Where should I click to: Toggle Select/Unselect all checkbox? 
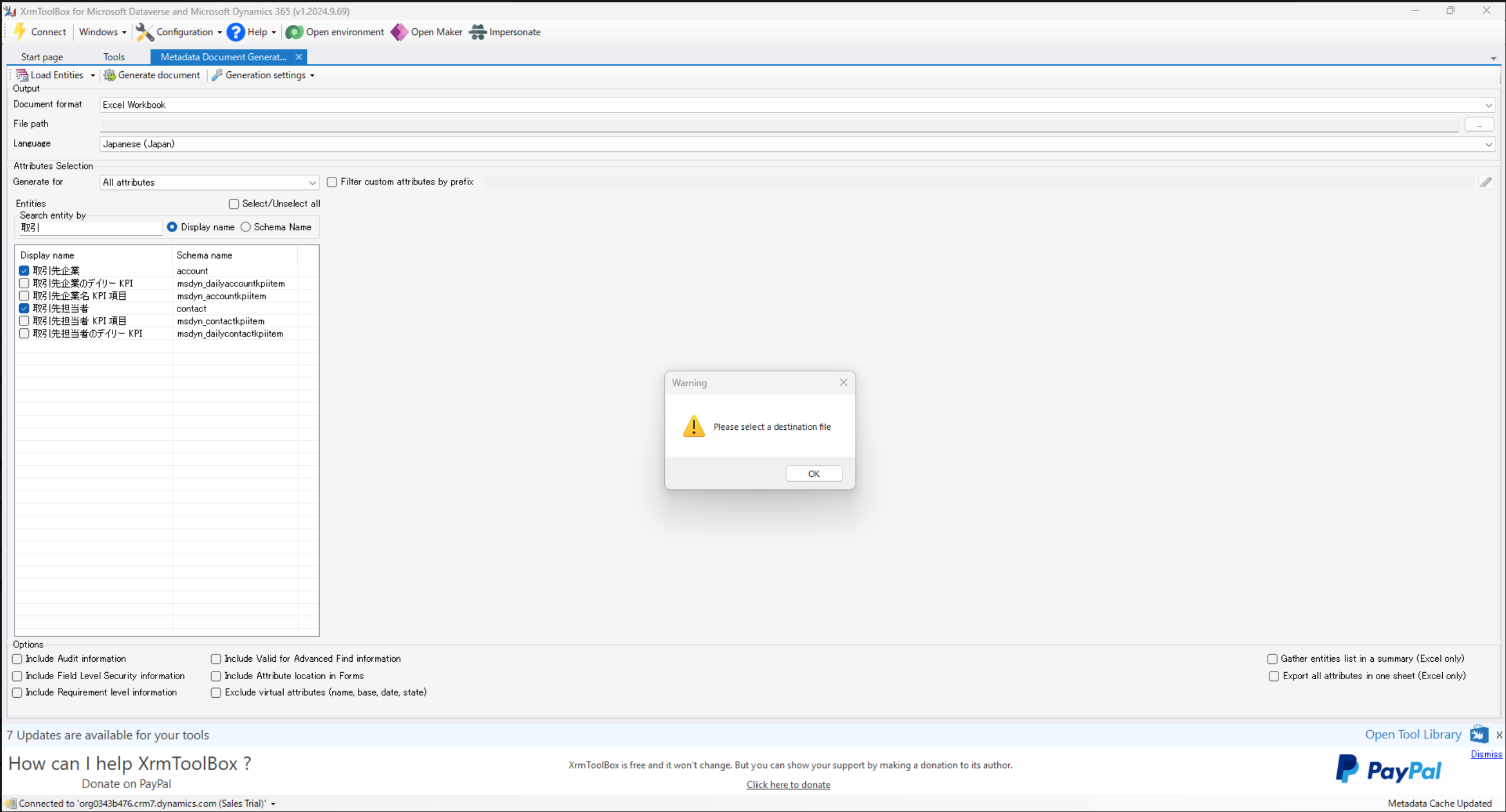(x=234, y=204)
